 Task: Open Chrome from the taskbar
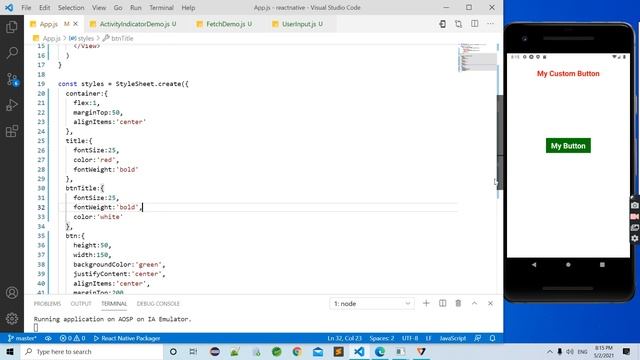point(297,351)
